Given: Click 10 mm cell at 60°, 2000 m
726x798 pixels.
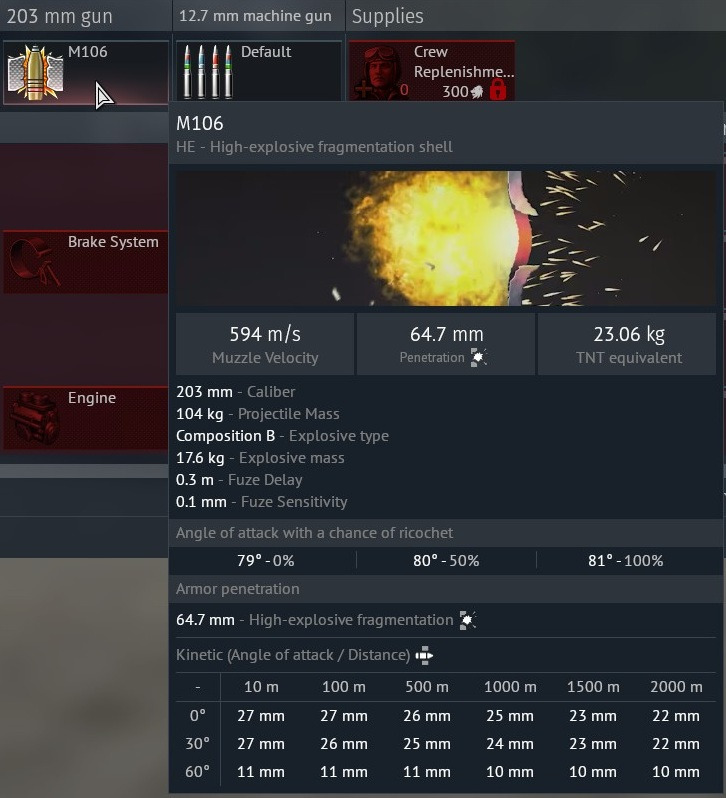Looking at the screenshot, I should pos(676,772).
